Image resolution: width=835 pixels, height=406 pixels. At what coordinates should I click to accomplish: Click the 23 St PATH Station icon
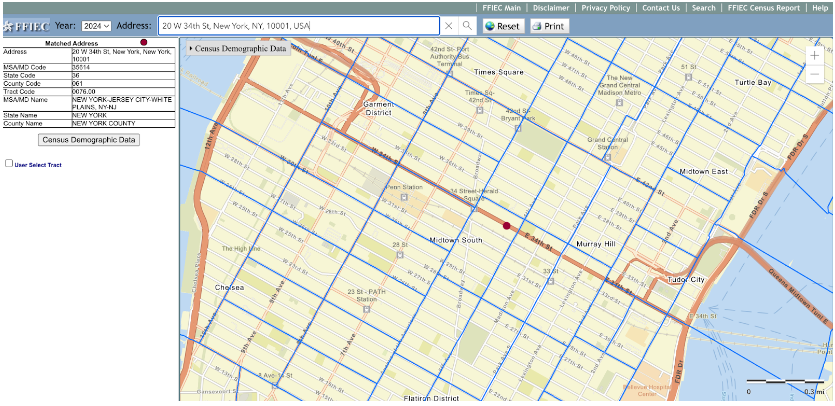[366, 309]
